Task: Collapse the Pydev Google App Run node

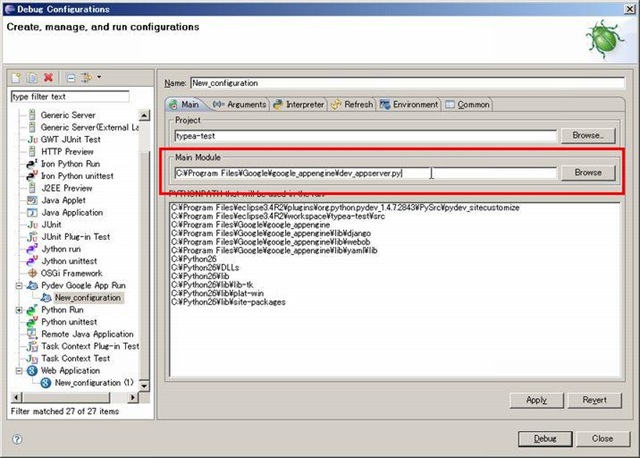Action: [18, 285]
